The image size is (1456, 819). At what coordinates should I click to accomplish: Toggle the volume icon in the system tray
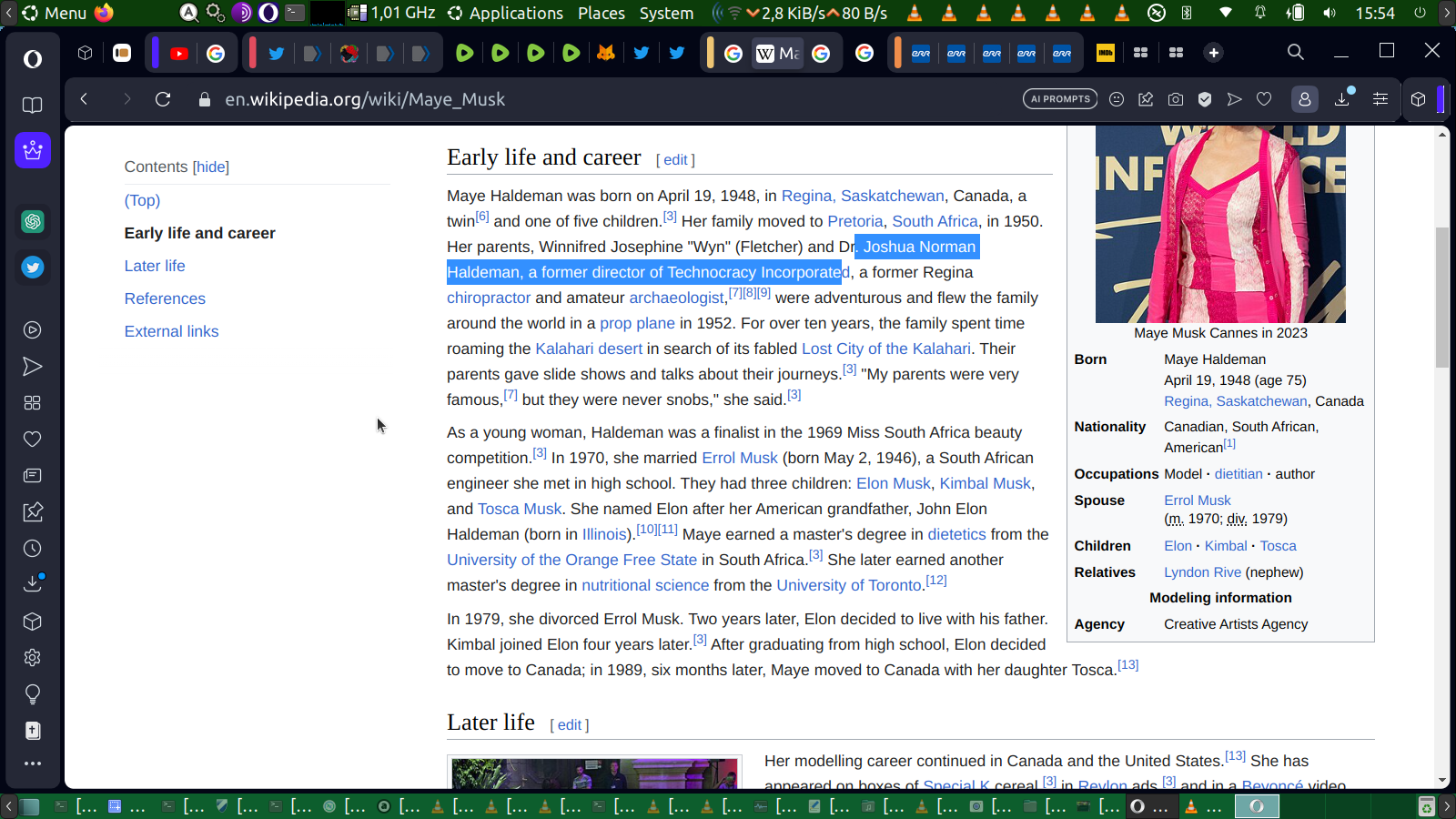point(1330,13)
